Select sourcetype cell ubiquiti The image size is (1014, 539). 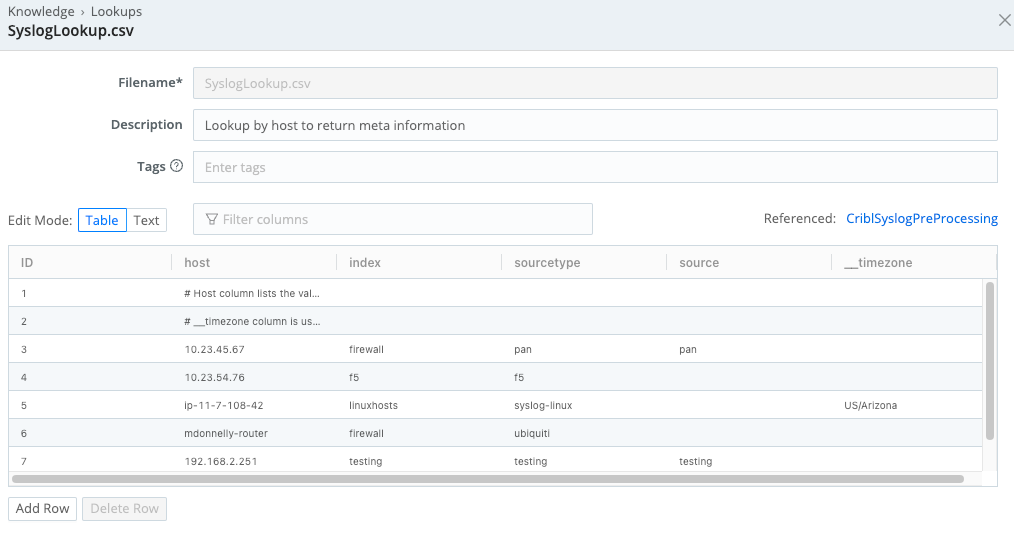[532, 434]
